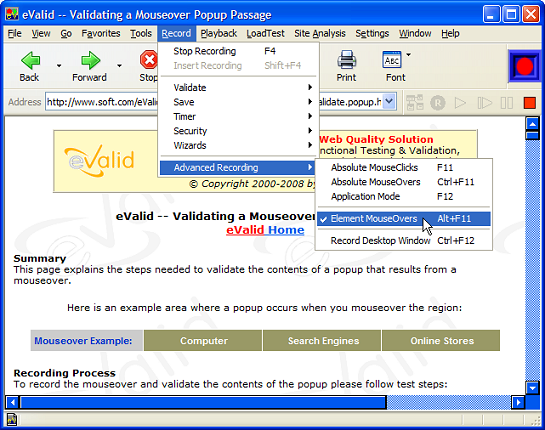The height and width of the screenshot is (430, 545).
Task: Open the Favorites menu
Action: tap(101, 33)
